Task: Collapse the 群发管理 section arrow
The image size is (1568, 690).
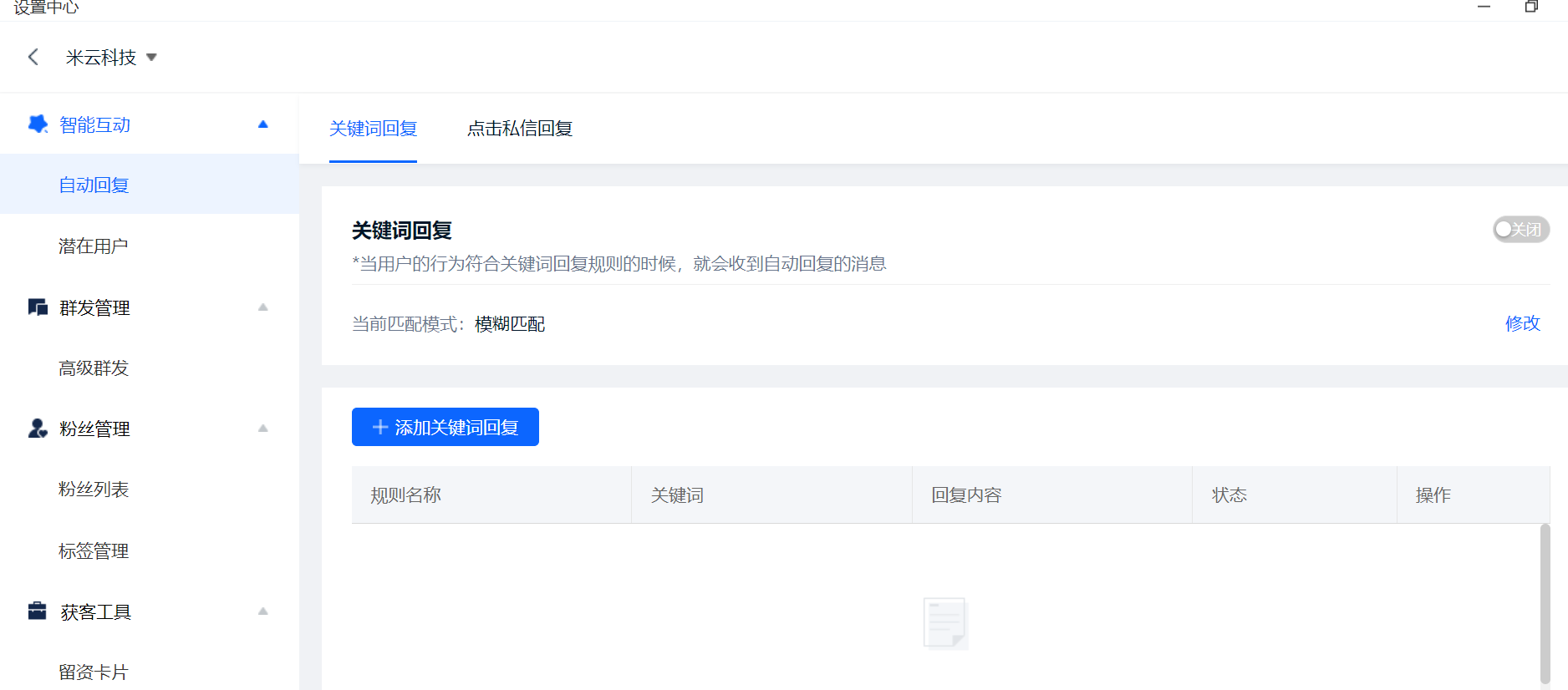Action: pyautogui.click(x=263, y=307)
